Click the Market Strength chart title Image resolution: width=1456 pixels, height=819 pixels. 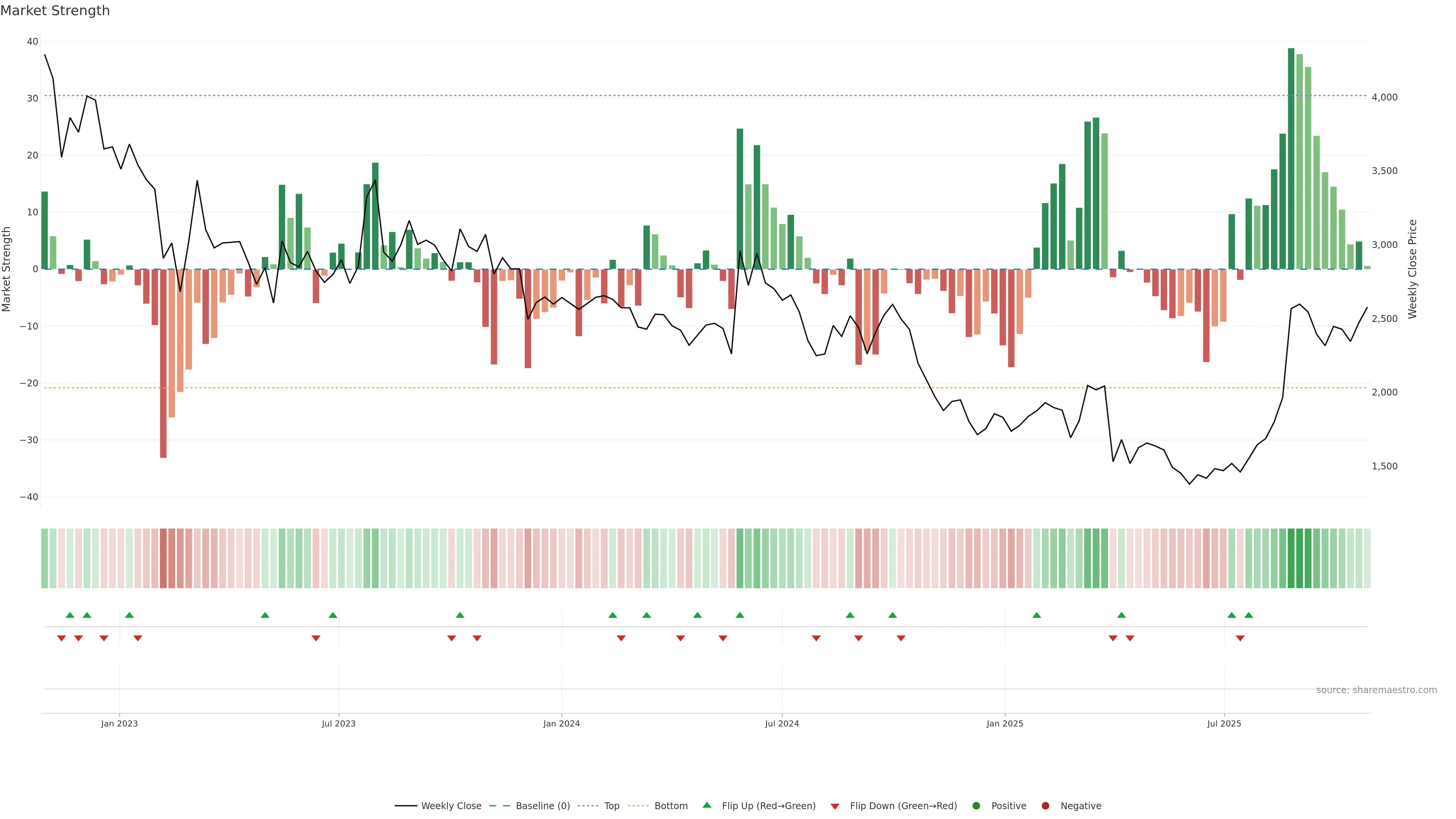click(x=55, y=11)
